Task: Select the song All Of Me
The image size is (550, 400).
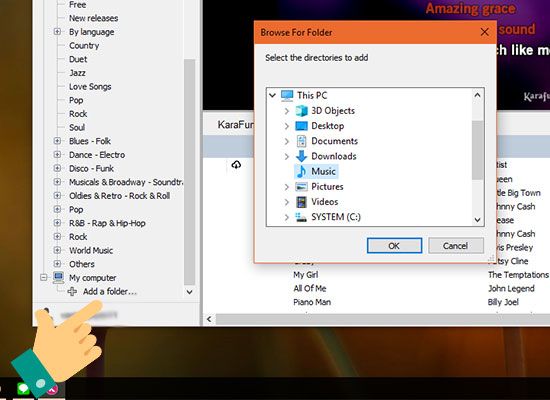Action: (310, 288)
